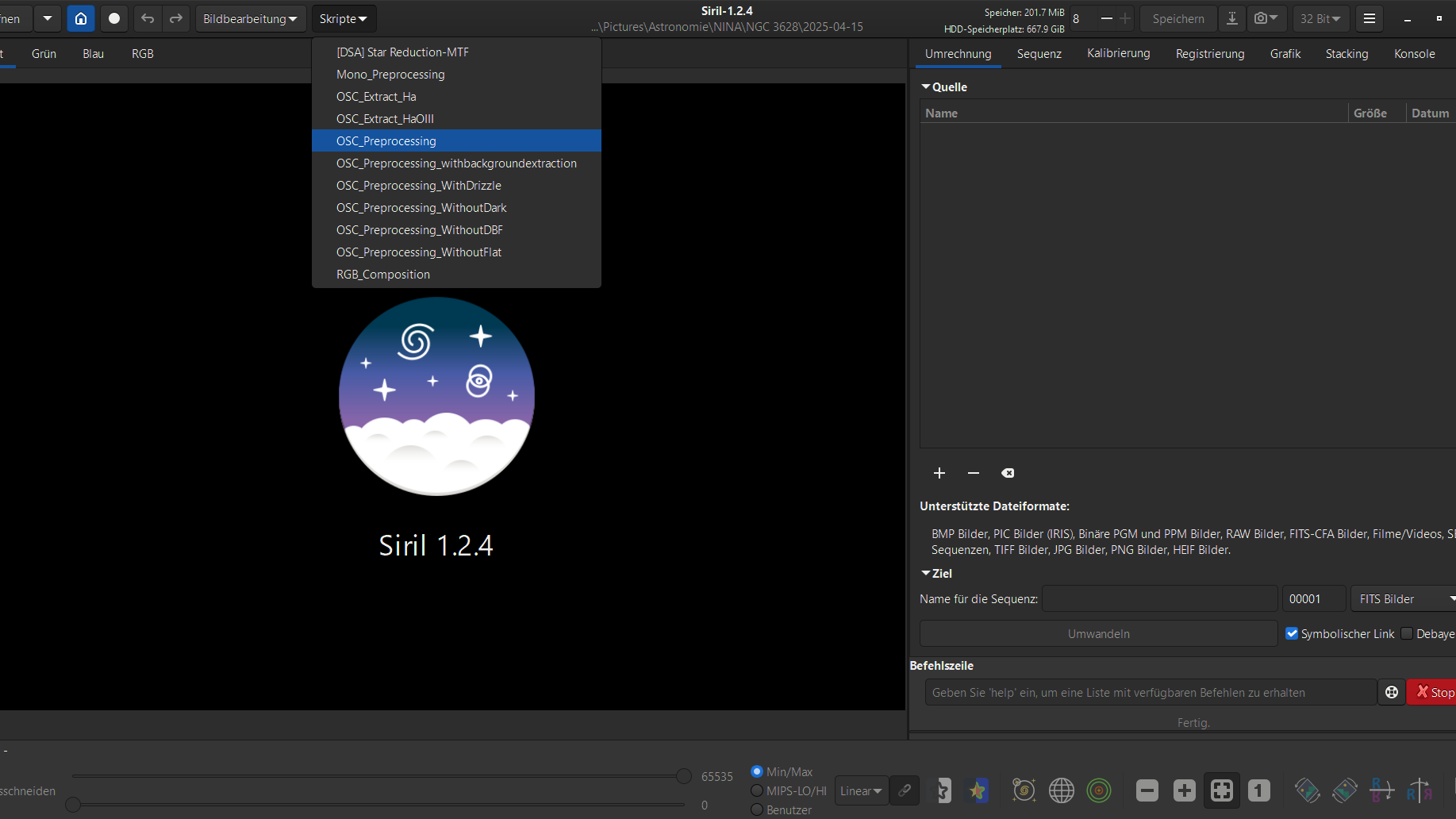Open the snapshot camera dropdown
1456x819 pixels.
pos(1266,18)
